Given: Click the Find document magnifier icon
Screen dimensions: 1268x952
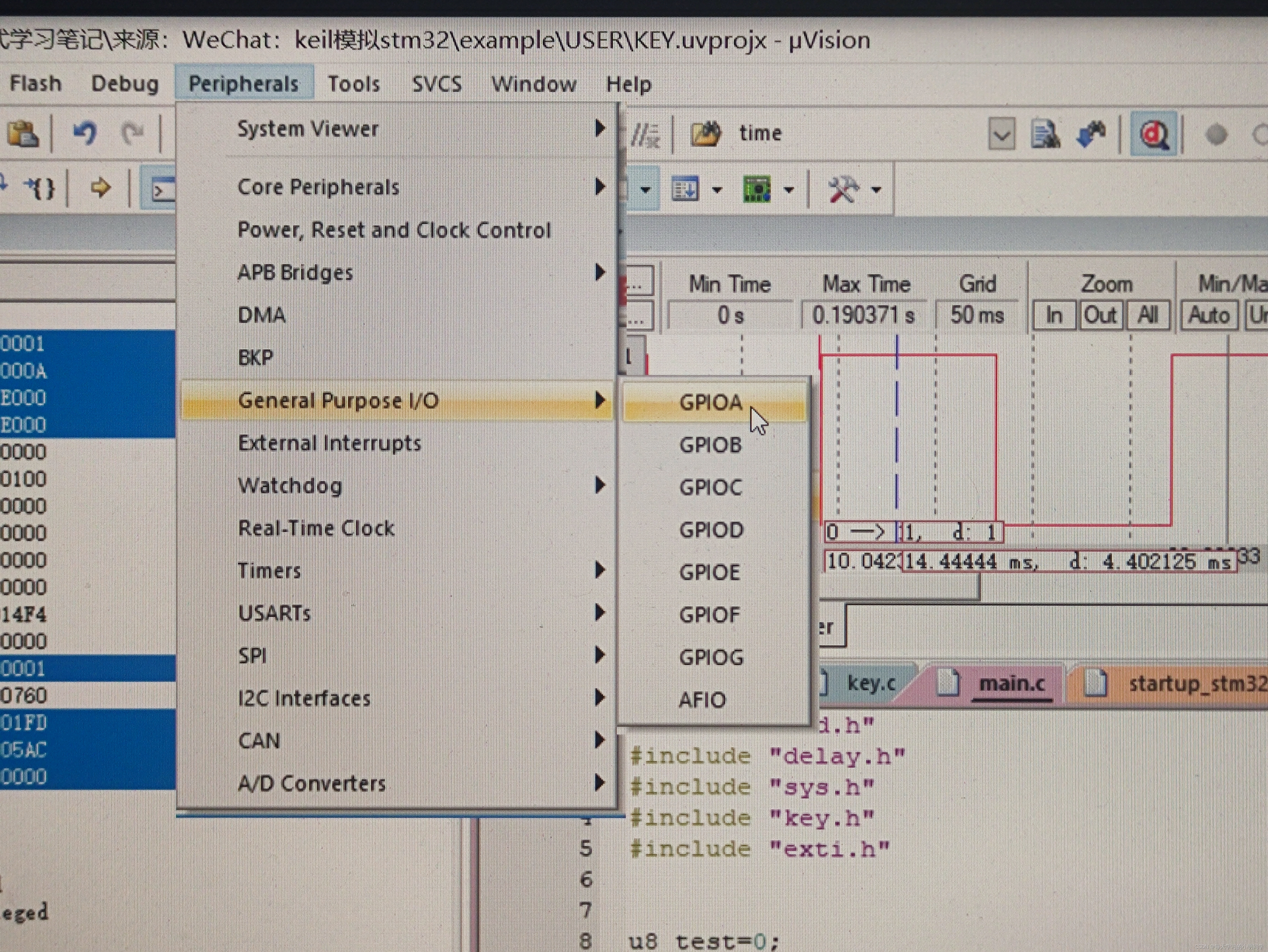Looking at the screenshot, I should pos(1045,135).
